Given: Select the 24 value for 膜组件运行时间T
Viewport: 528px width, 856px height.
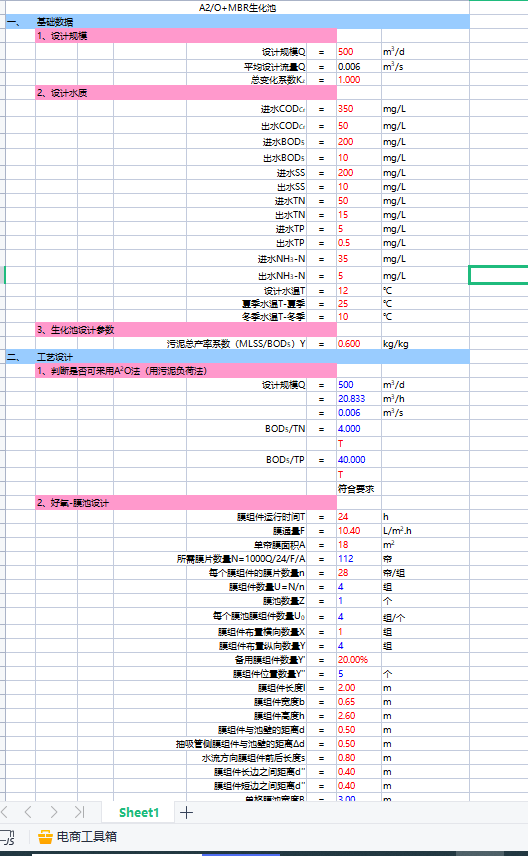Looking at the screenshot, I should [359, 517].
